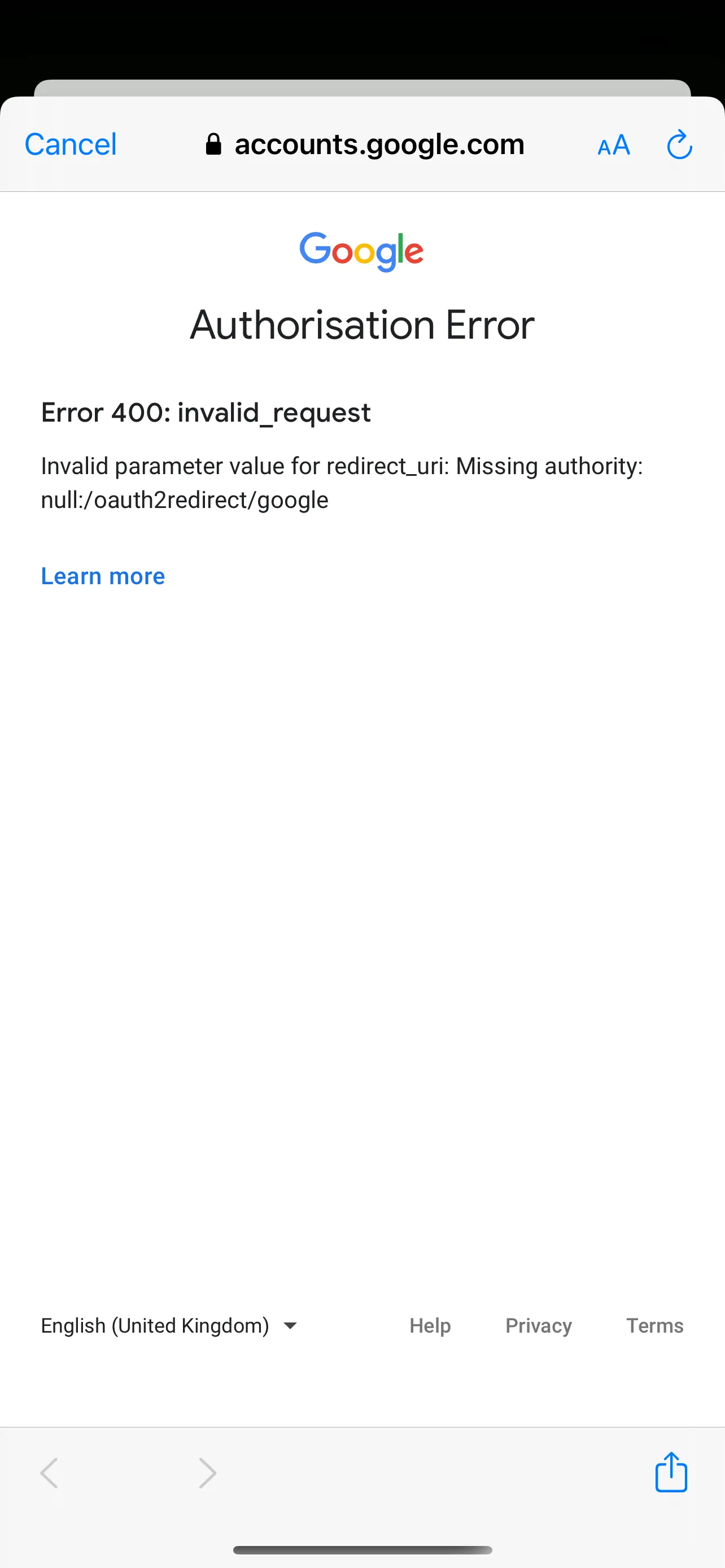The image size is (725, 1568).
Task: Tap the redirect_uri missing authority message
Action: click(342, 483)
